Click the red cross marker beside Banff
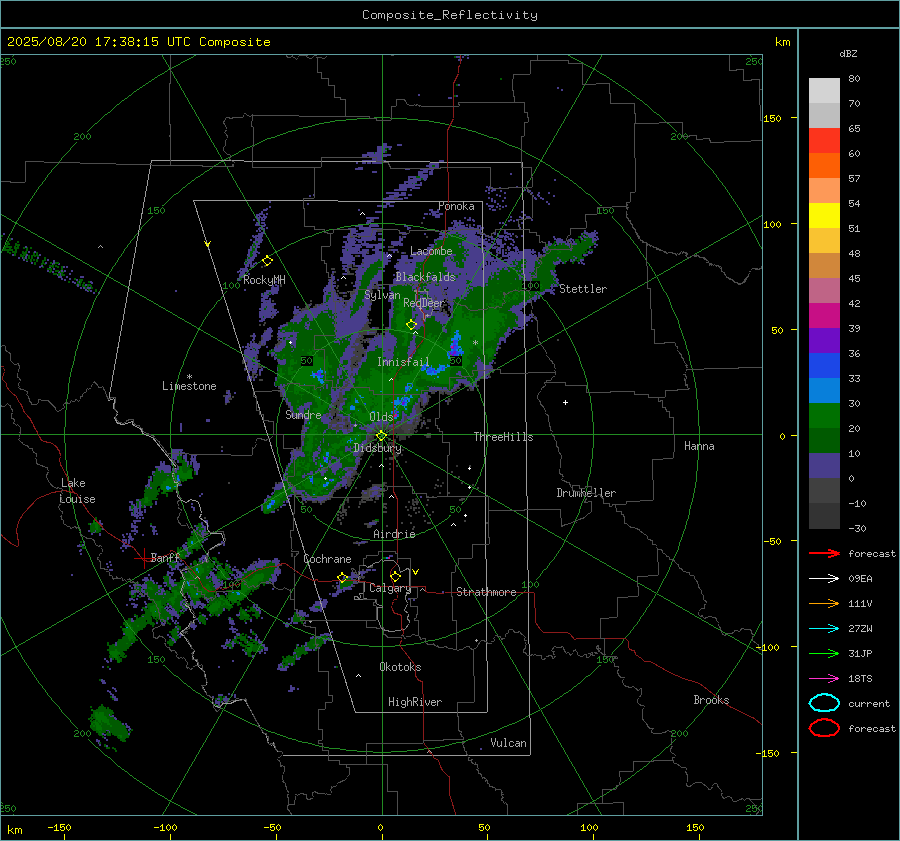Screen dimensions: 900x841 142,558
